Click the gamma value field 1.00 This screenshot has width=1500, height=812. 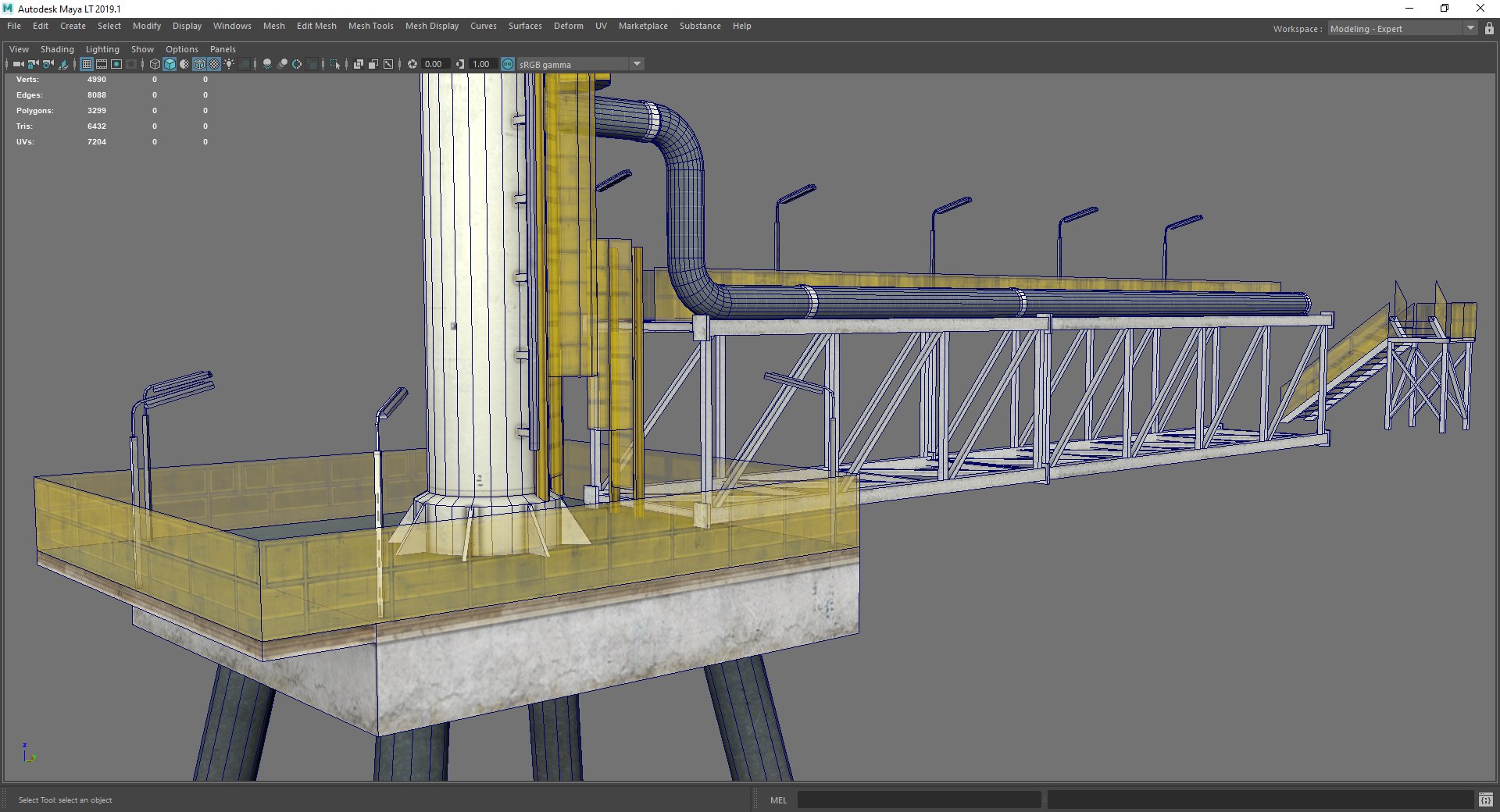(x=483, y=64)
